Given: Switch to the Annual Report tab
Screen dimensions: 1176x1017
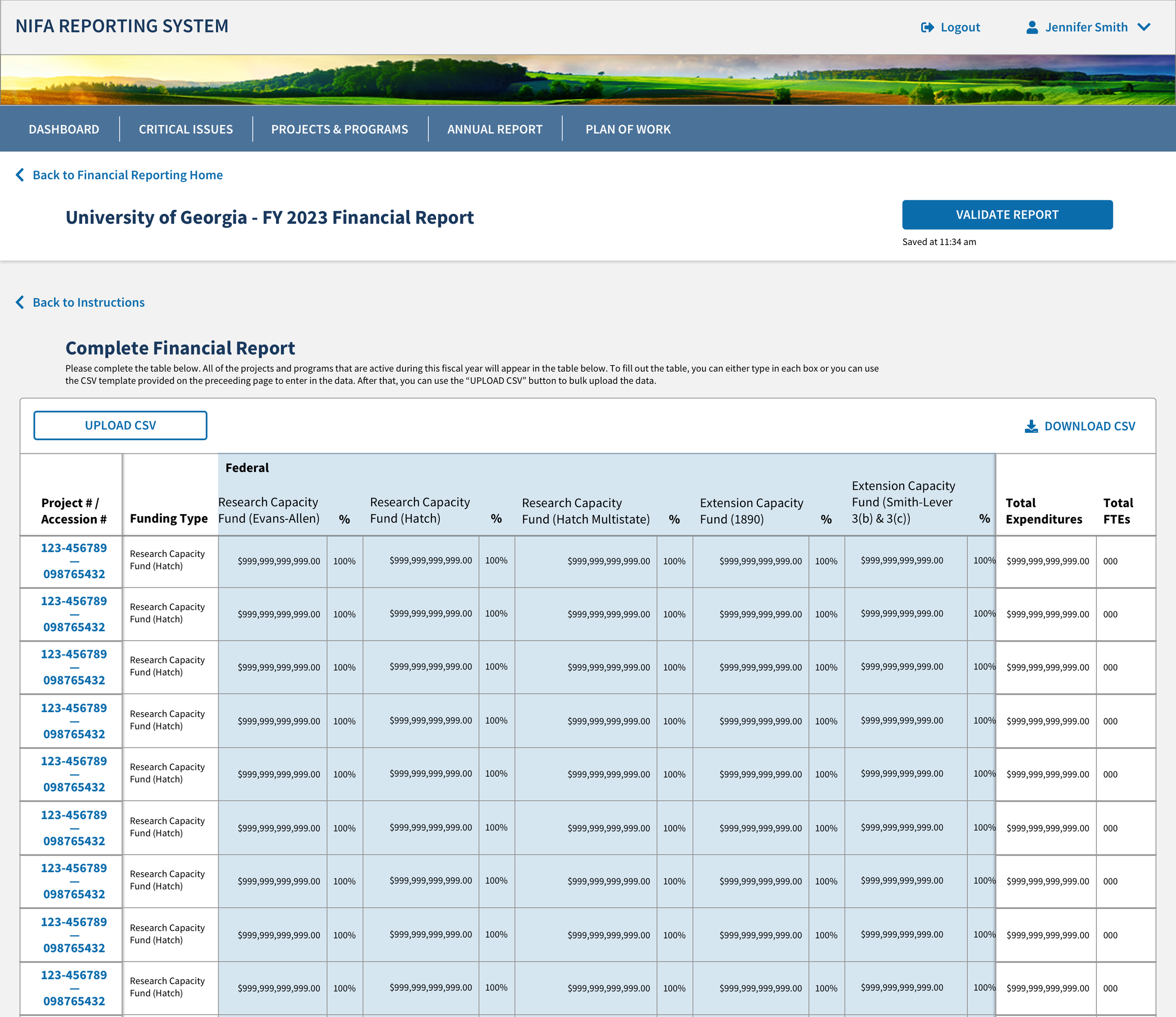Looking at the screenshot, I should [x=494, y=129].
